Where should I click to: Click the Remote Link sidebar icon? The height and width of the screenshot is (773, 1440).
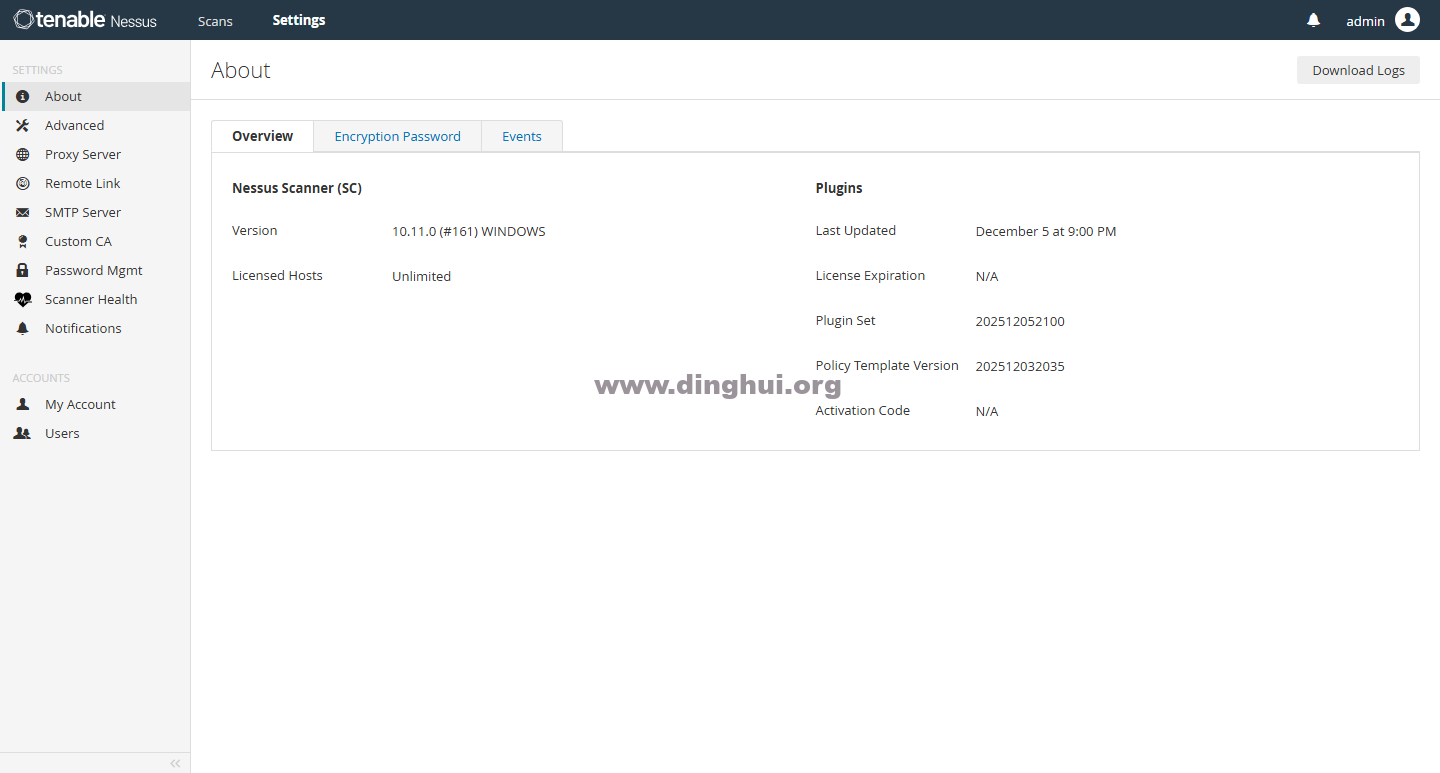(22, 184)
